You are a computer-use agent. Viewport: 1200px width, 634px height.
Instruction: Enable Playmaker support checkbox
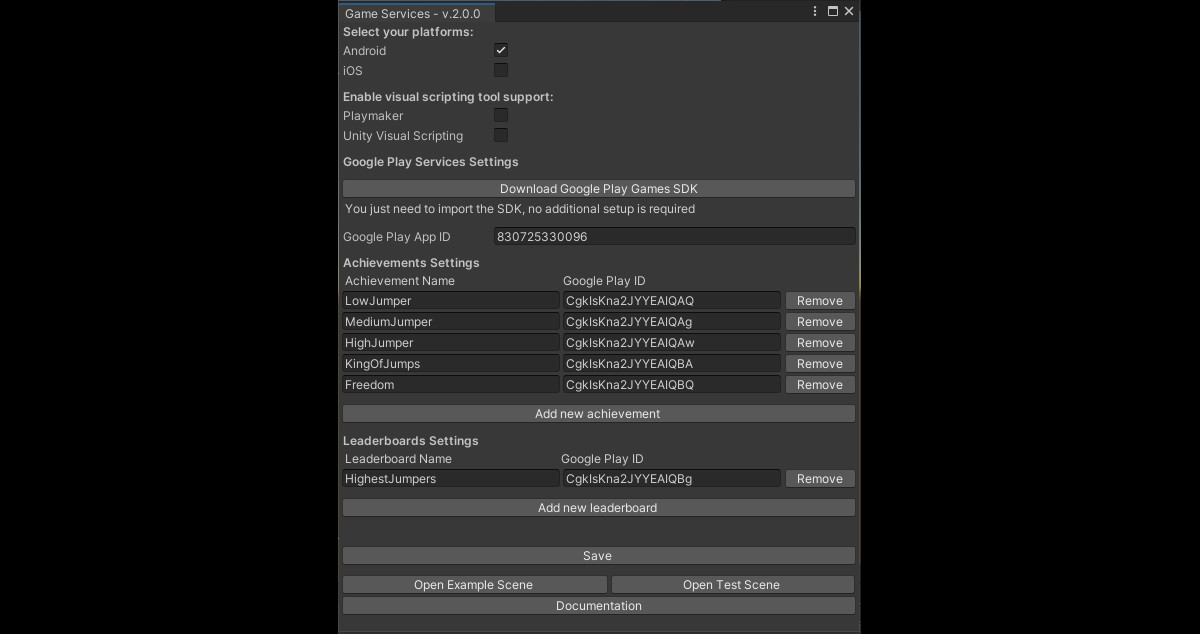(x=501, y=115)
